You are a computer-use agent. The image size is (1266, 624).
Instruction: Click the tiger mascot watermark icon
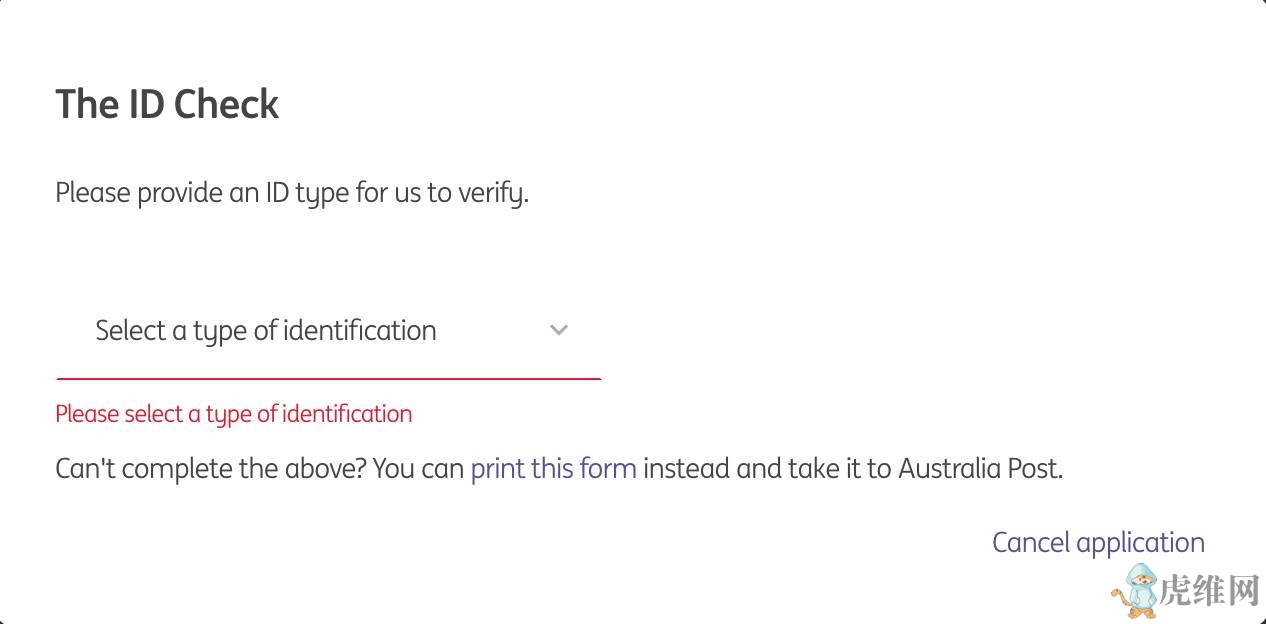(1136, 590)
